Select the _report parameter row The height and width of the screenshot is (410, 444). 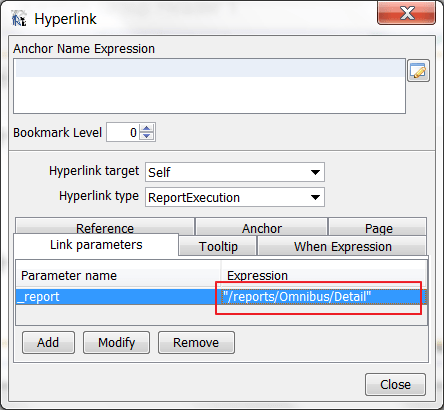coord(221,297)
